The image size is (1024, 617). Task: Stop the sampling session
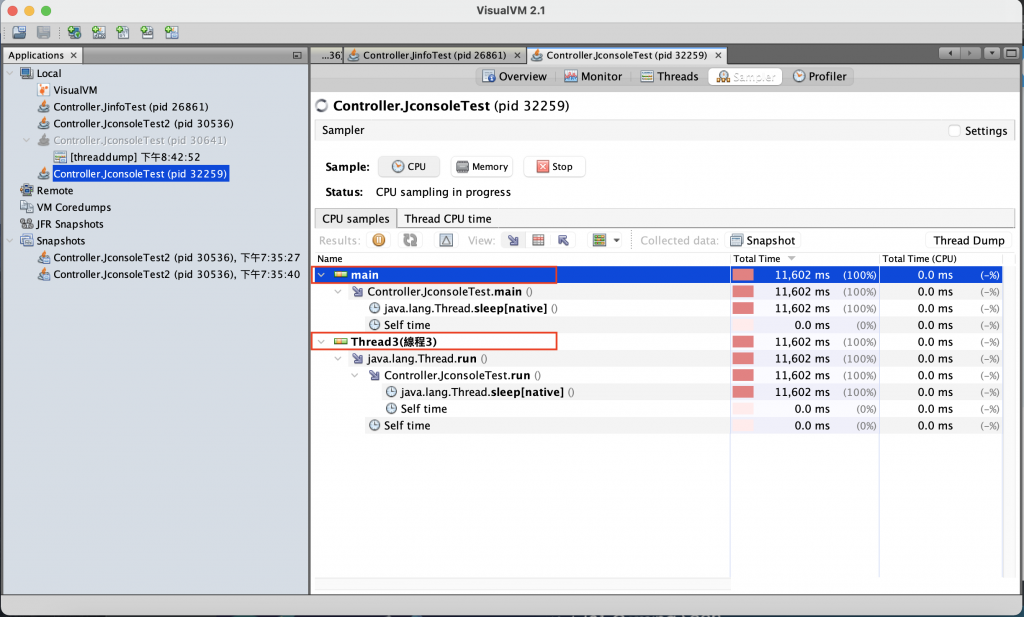[x=554, y=166]
